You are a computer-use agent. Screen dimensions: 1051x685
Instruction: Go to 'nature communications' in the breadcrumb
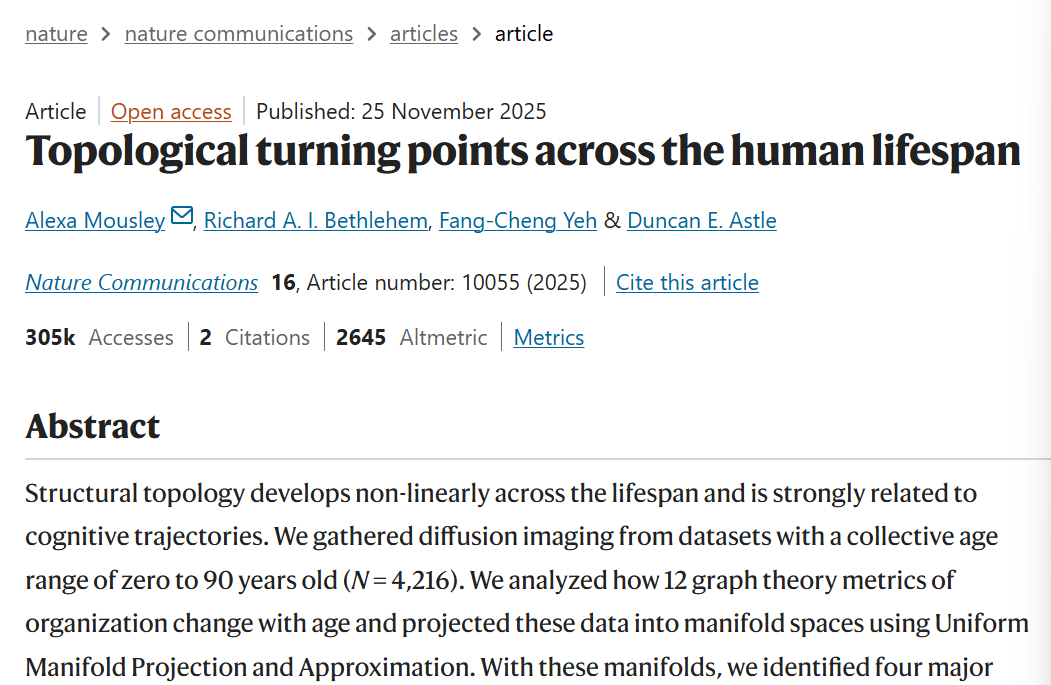(239, 34)
